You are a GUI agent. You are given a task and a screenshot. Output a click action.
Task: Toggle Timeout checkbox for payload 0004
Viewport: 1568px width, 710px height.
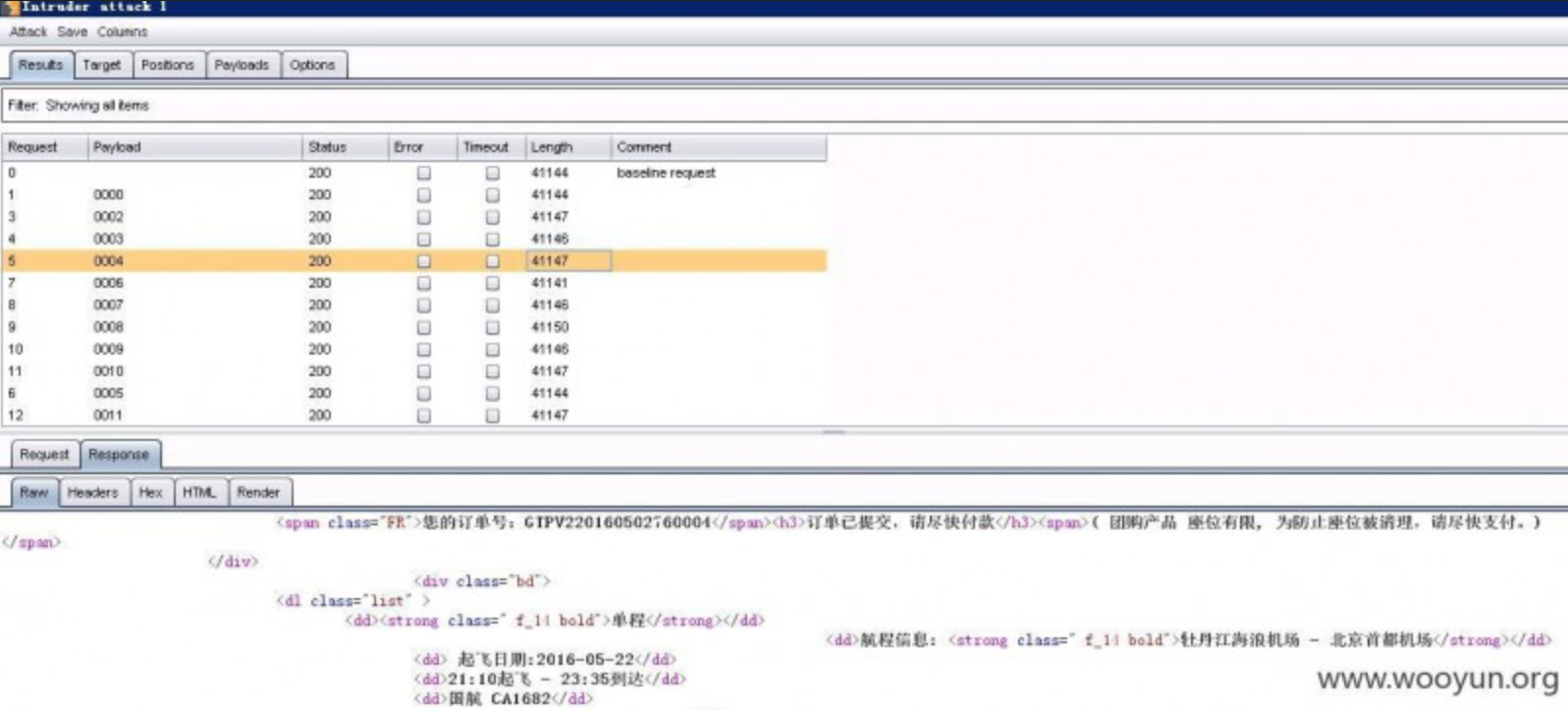492,261
